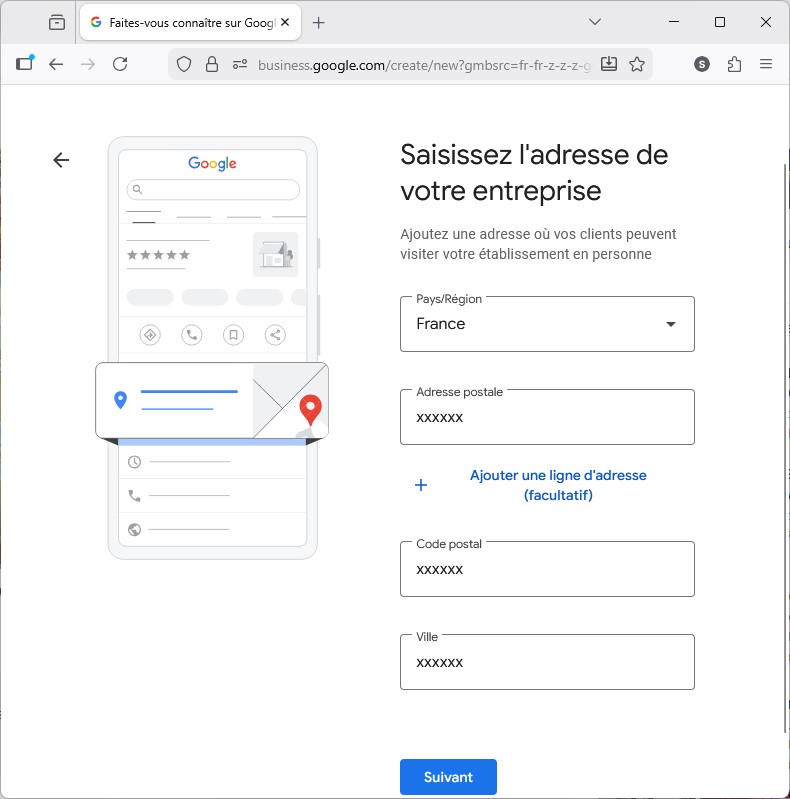Show site security padlock info
Image resolution: width=790 pixels, height=799 pixels.
click(212, 65)
